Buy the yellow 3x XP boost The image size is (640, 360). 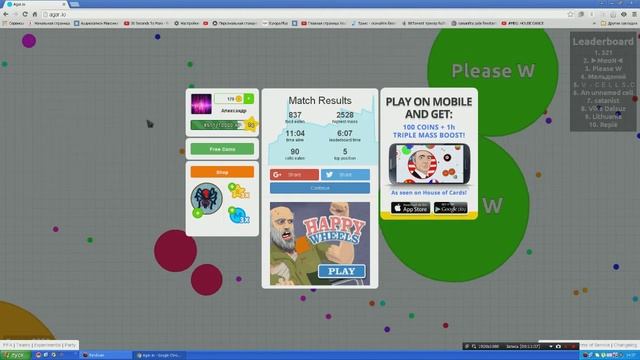point(239,191)
